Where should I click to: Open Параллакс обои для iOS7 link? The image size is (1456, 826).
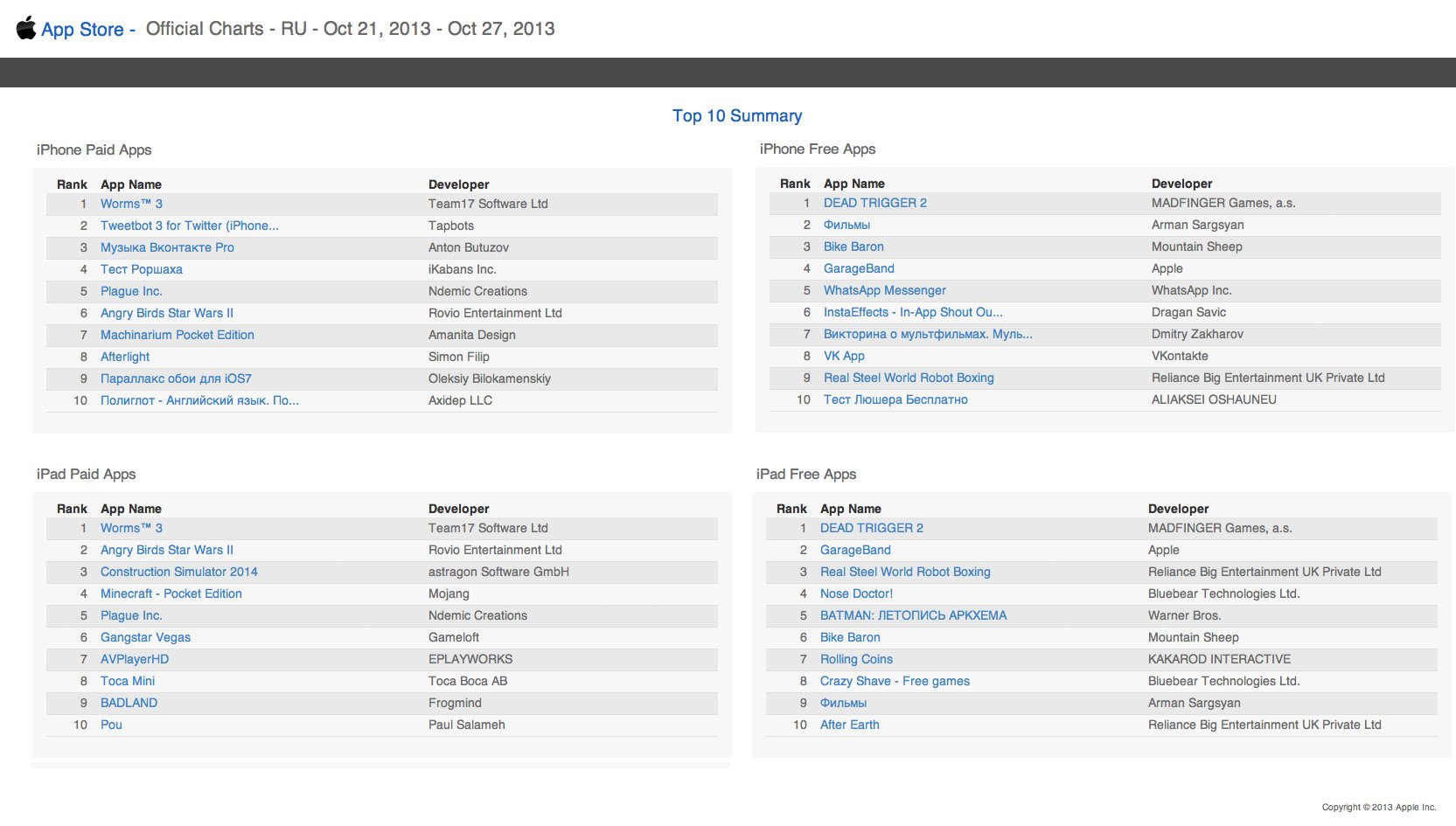coord(176,378)
